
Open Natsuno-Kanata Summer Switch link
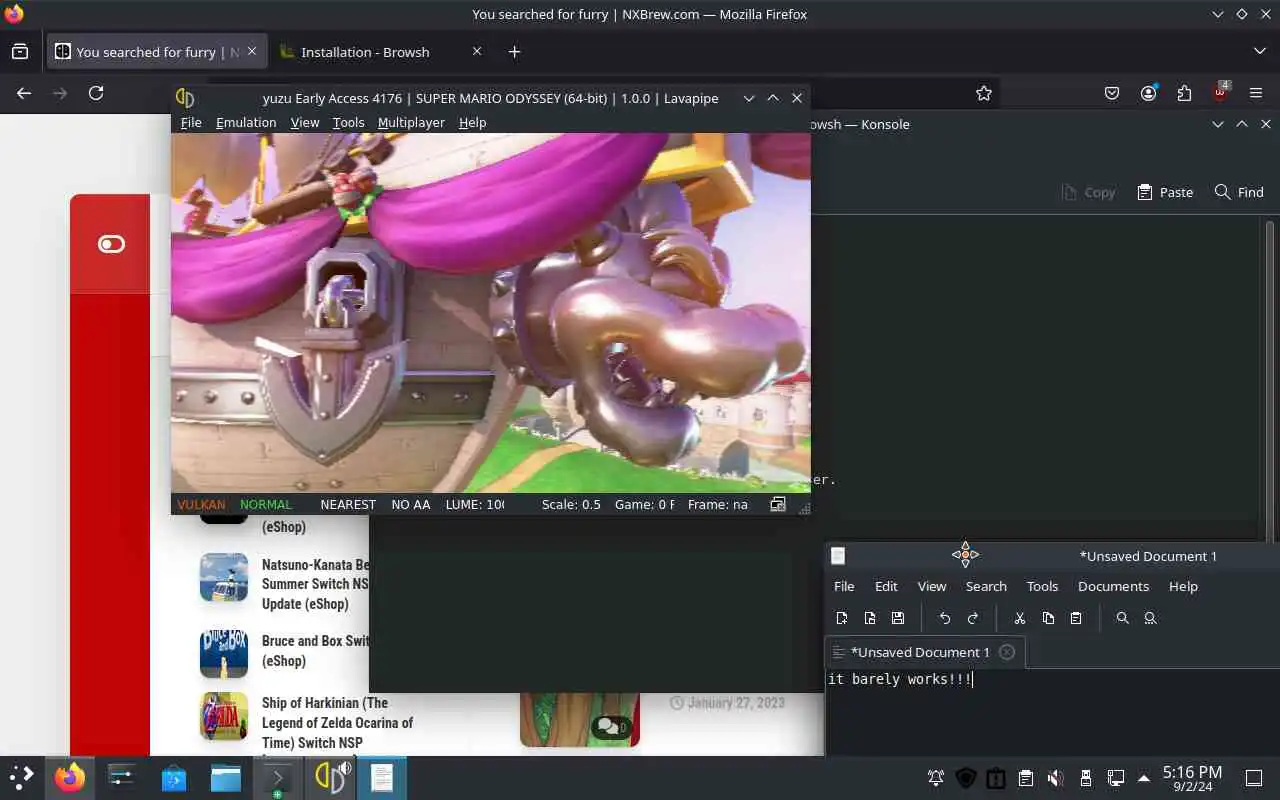[315, 584]
